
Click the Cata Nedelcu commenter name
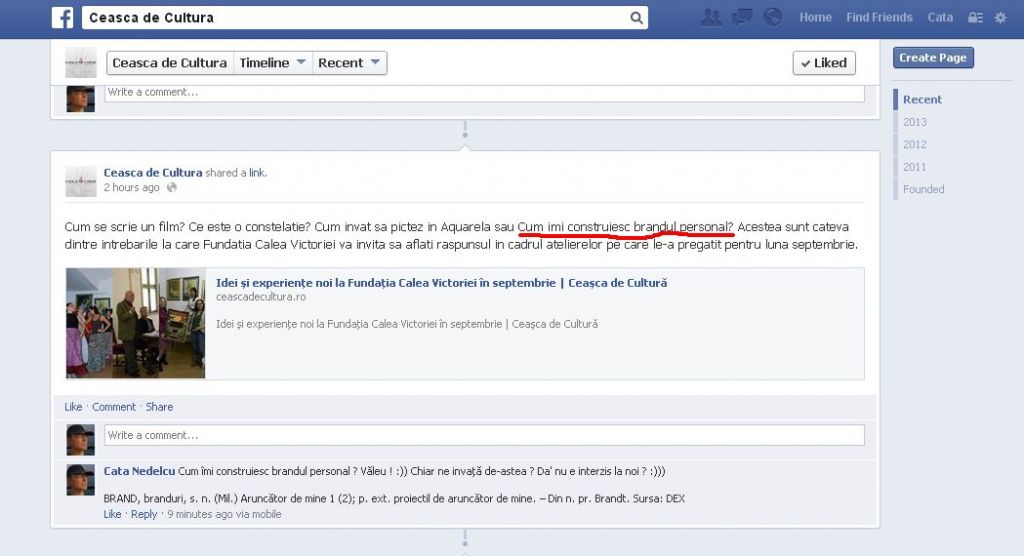tap(139, 471)
